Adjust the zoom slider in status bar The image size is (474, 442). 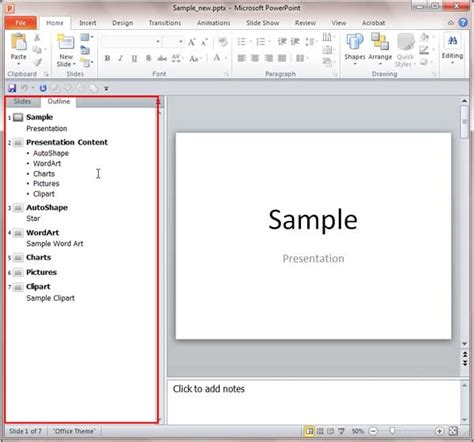(393, 431)
